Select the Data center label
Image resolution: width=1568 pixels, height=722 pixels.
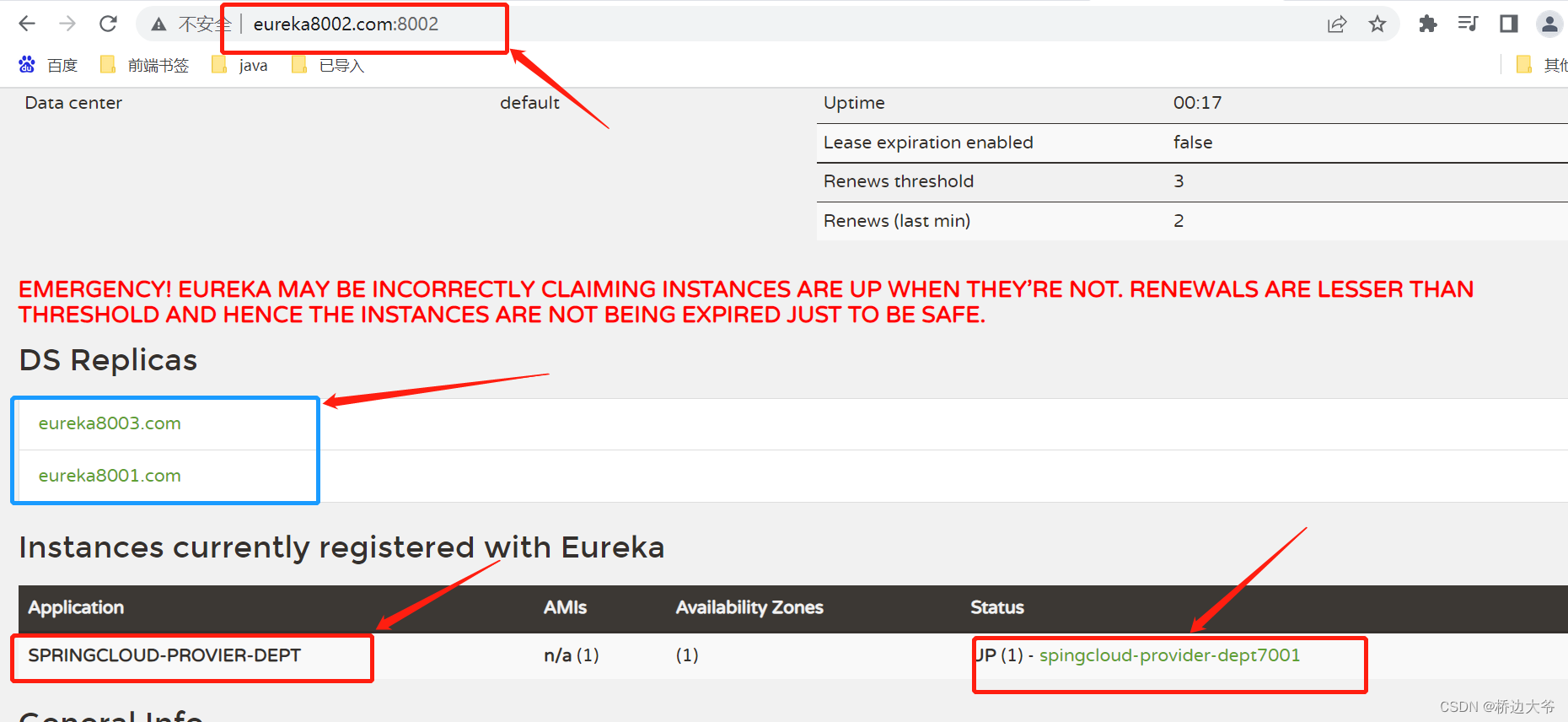73,103
